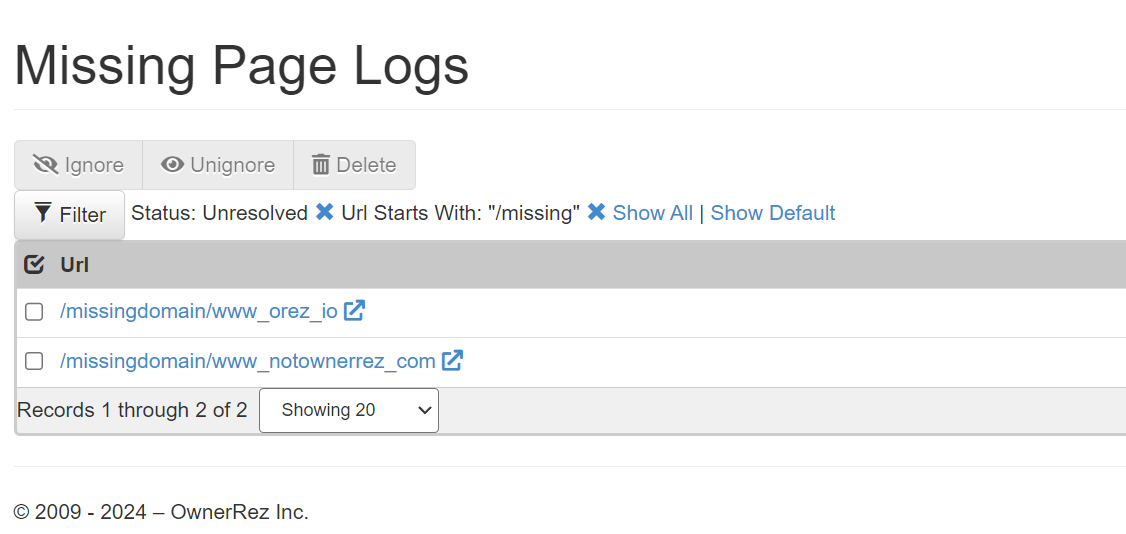Open www_notownerrez_com external link icon
Screen dimensions: 1126x534
(452, 360)
